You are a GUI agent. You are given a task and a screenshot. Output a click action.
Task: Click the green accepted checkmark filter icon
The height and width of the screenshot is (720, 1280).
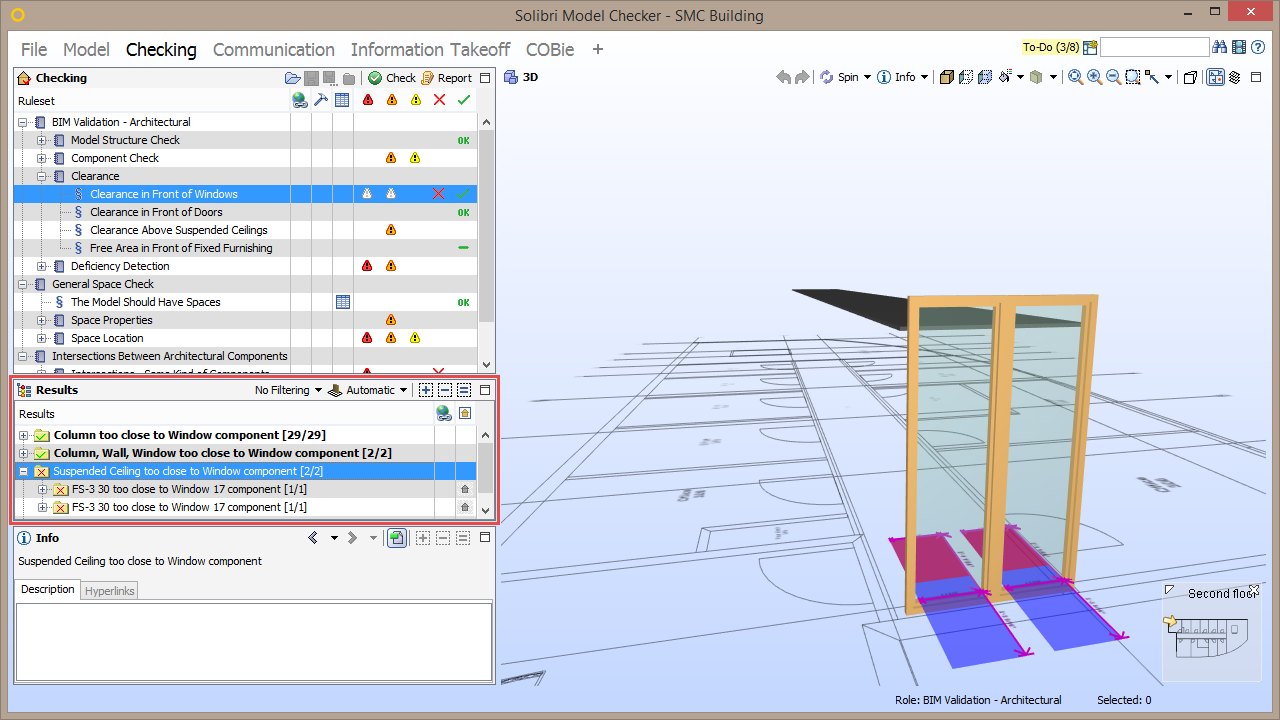(463, 100)
